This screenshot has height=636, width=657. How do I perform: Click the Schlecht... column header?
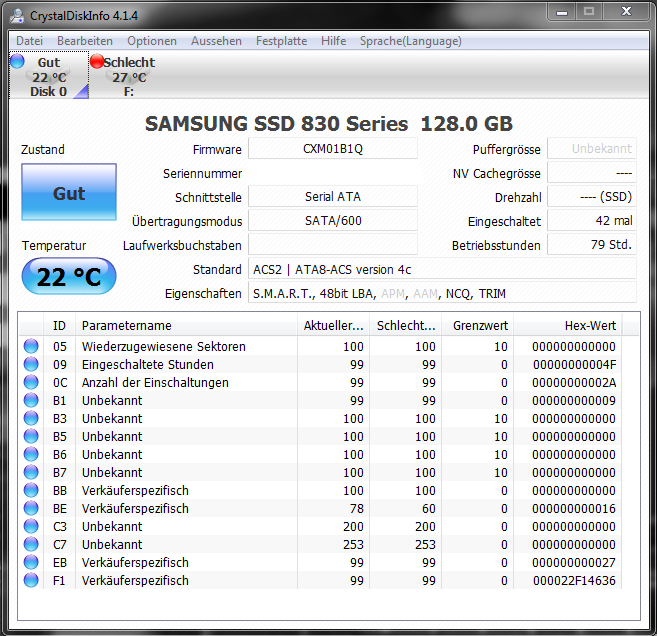406,326
